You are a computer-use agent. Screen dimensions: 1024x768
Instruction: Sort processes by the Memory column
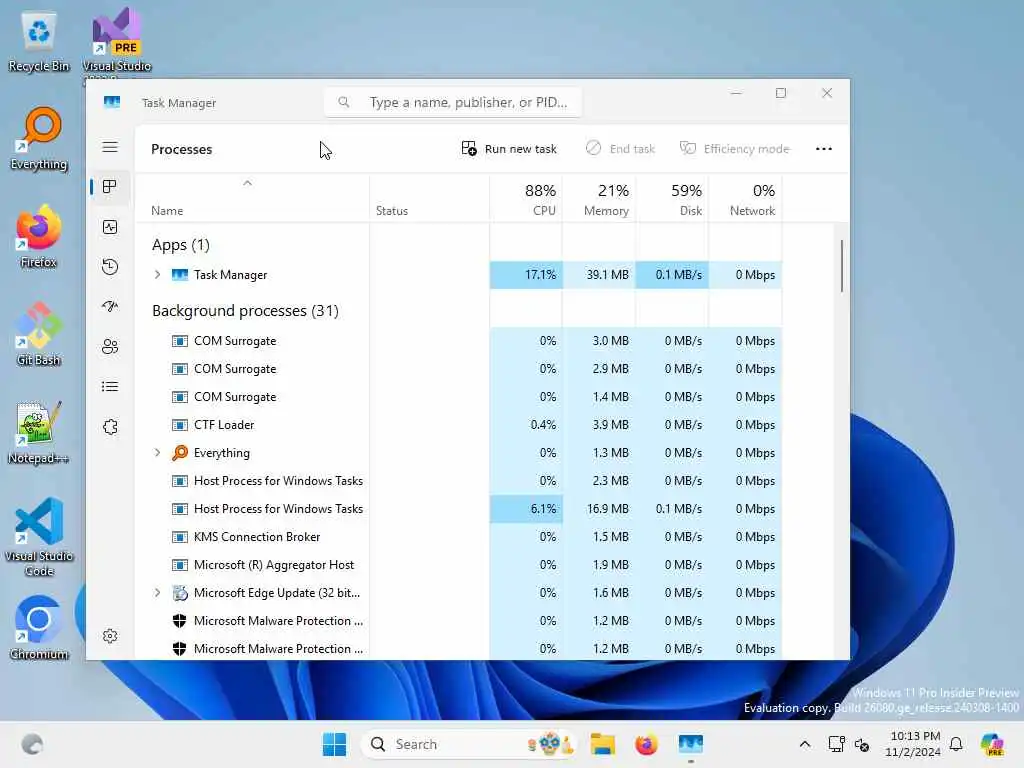(600, 199)
